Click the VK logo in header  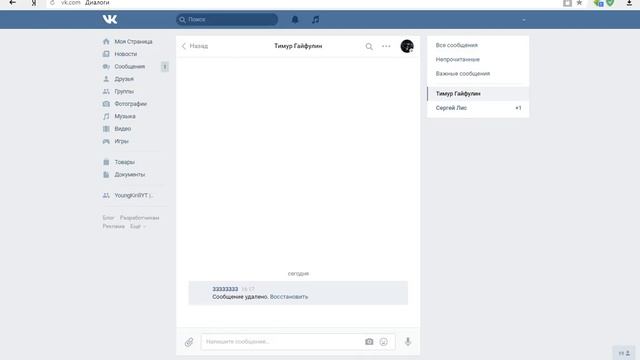click(x=110, y=19)
